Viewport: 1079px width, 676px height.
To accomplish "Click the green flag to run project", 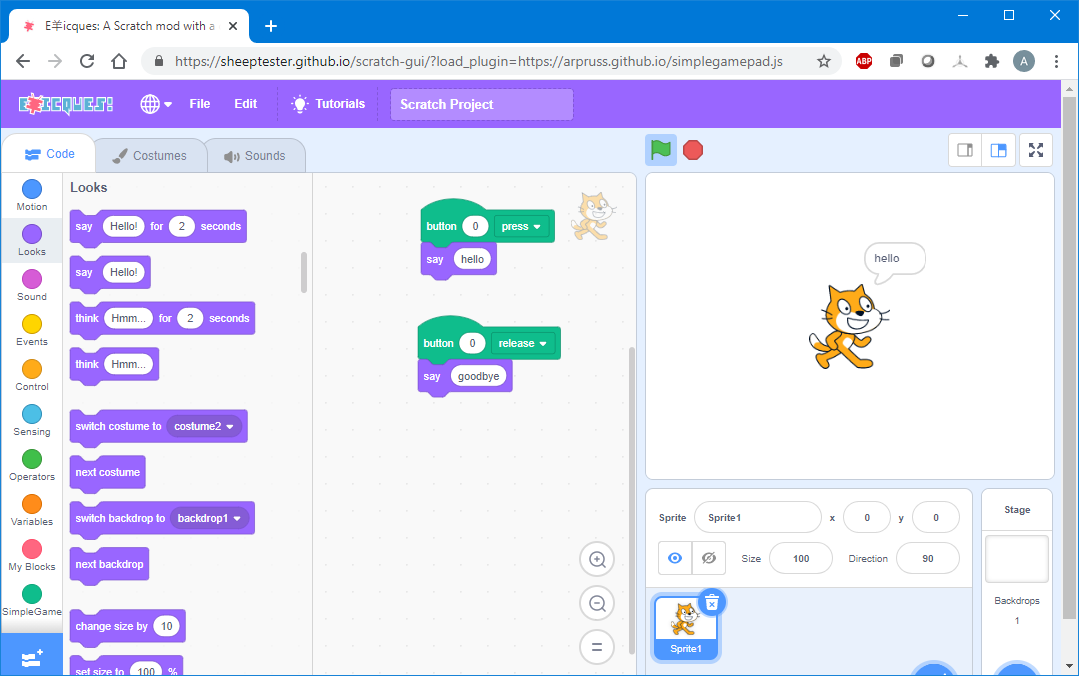I will (660, 149).
